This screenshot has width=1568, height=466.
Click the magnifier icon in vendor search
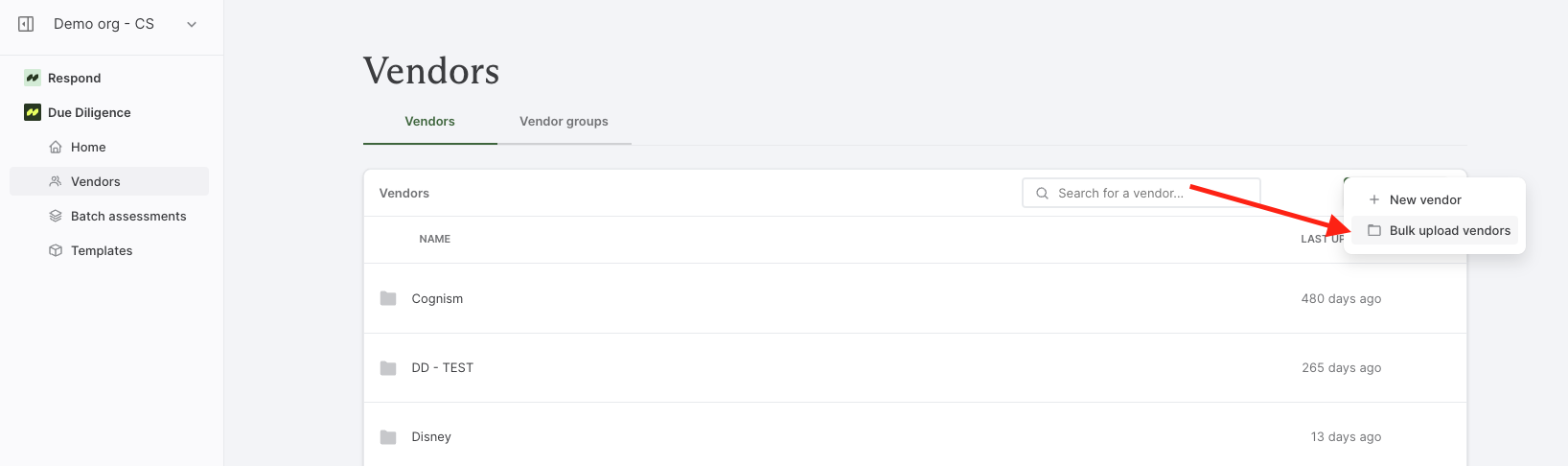coord(1042,193)
